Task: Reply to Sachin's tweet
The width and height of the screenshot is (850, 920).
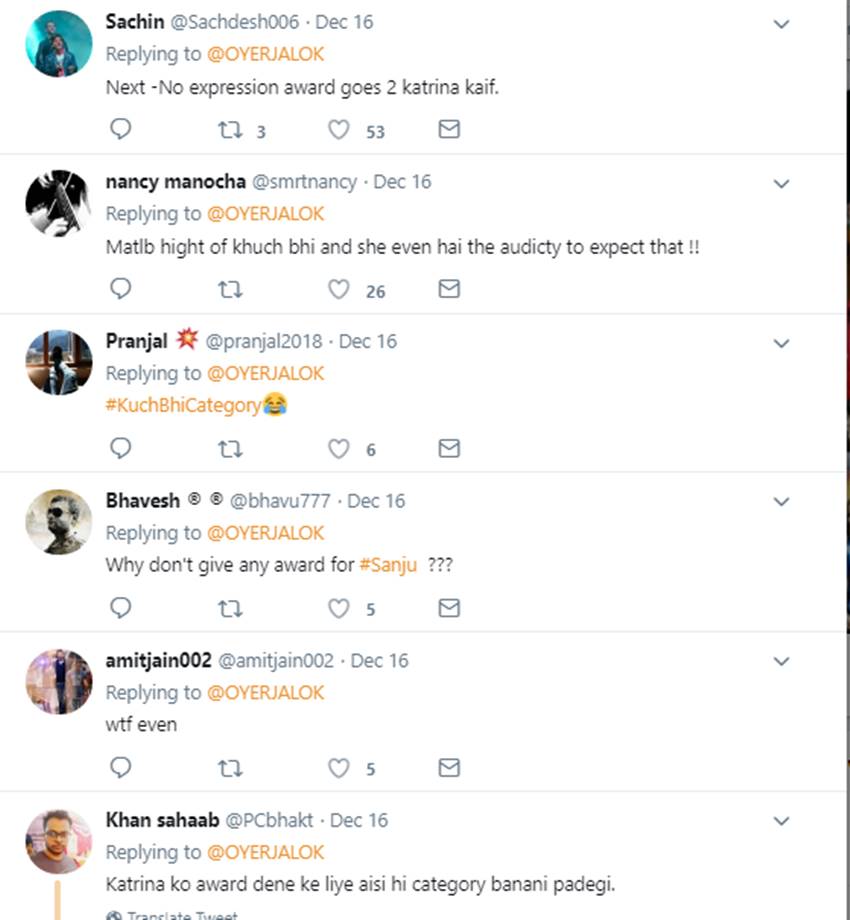Action: tap(120, 130)
